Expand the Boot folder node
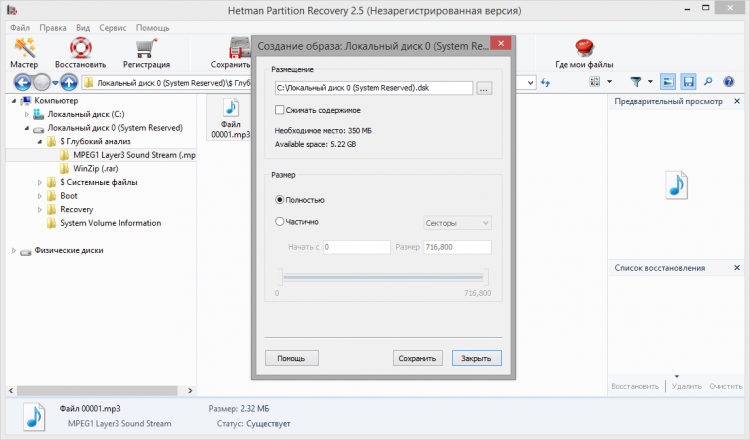The image size is (750, 440). click(40, 196)
